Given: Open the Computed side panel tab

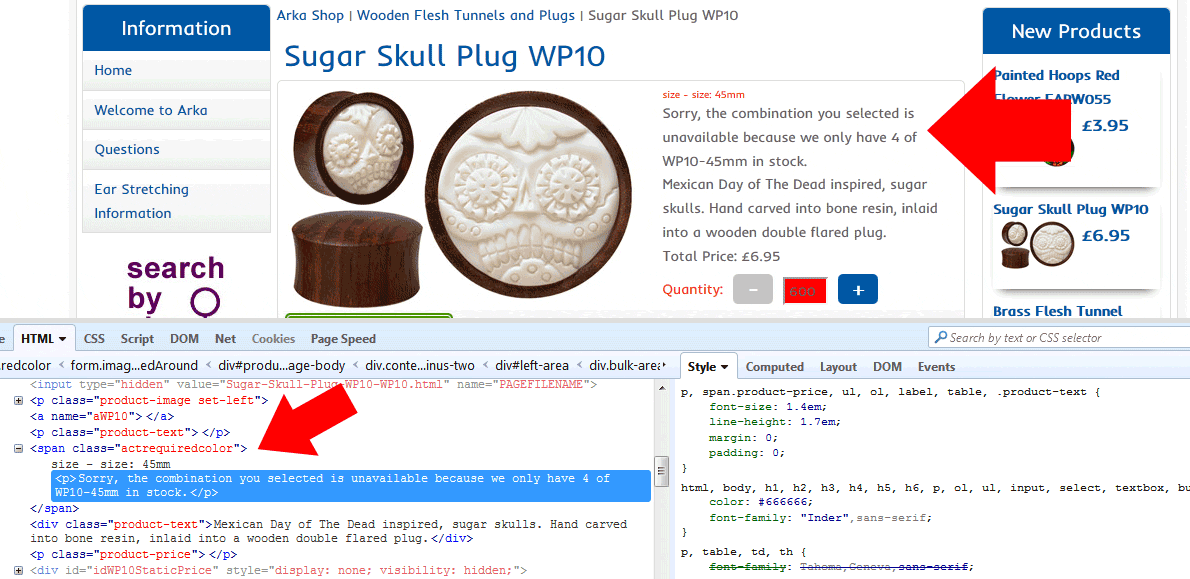Looking at the screenshot, I should (x=774, y=367).
